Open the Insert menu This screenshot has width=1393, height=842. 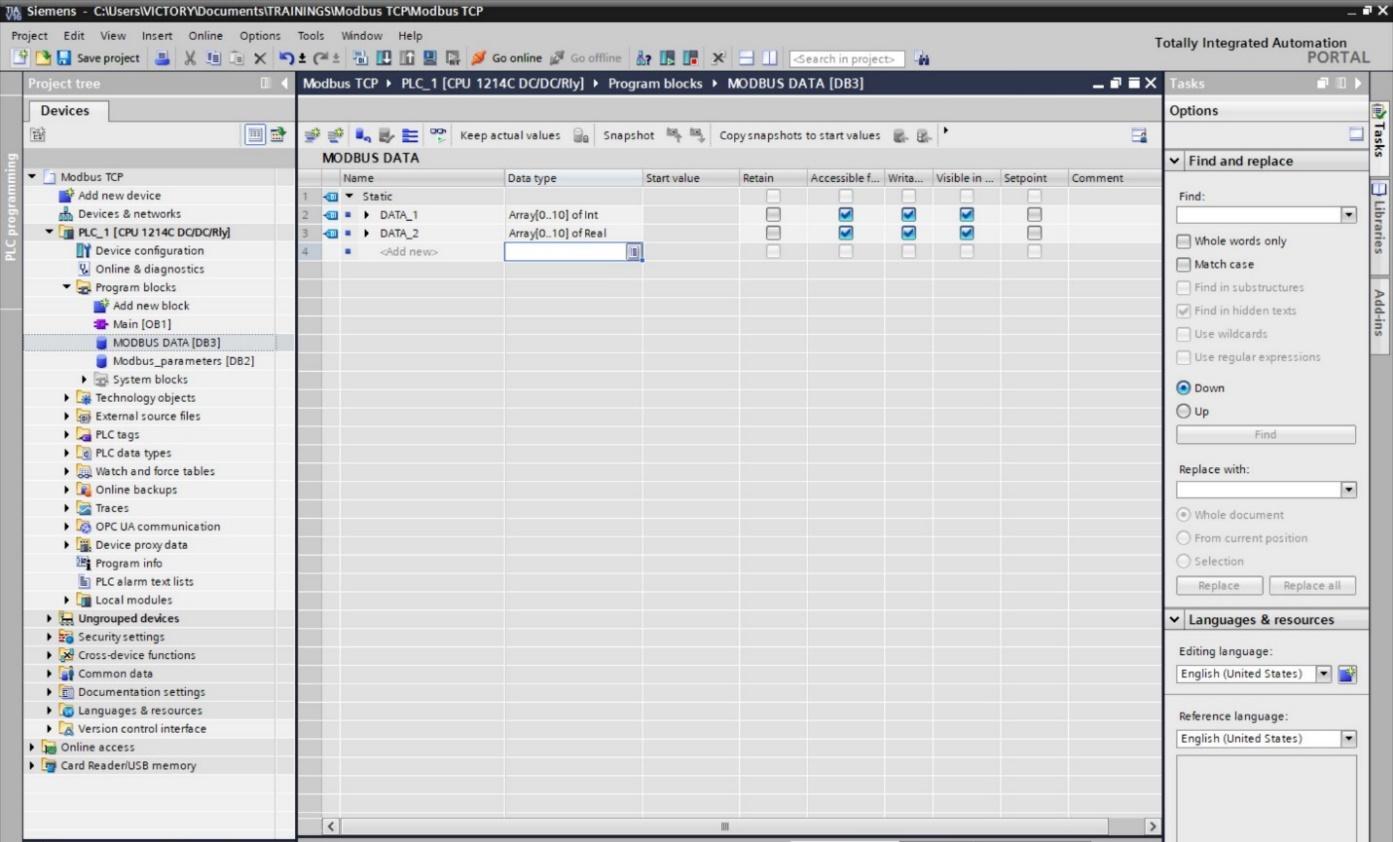click(x=157, y=36)
